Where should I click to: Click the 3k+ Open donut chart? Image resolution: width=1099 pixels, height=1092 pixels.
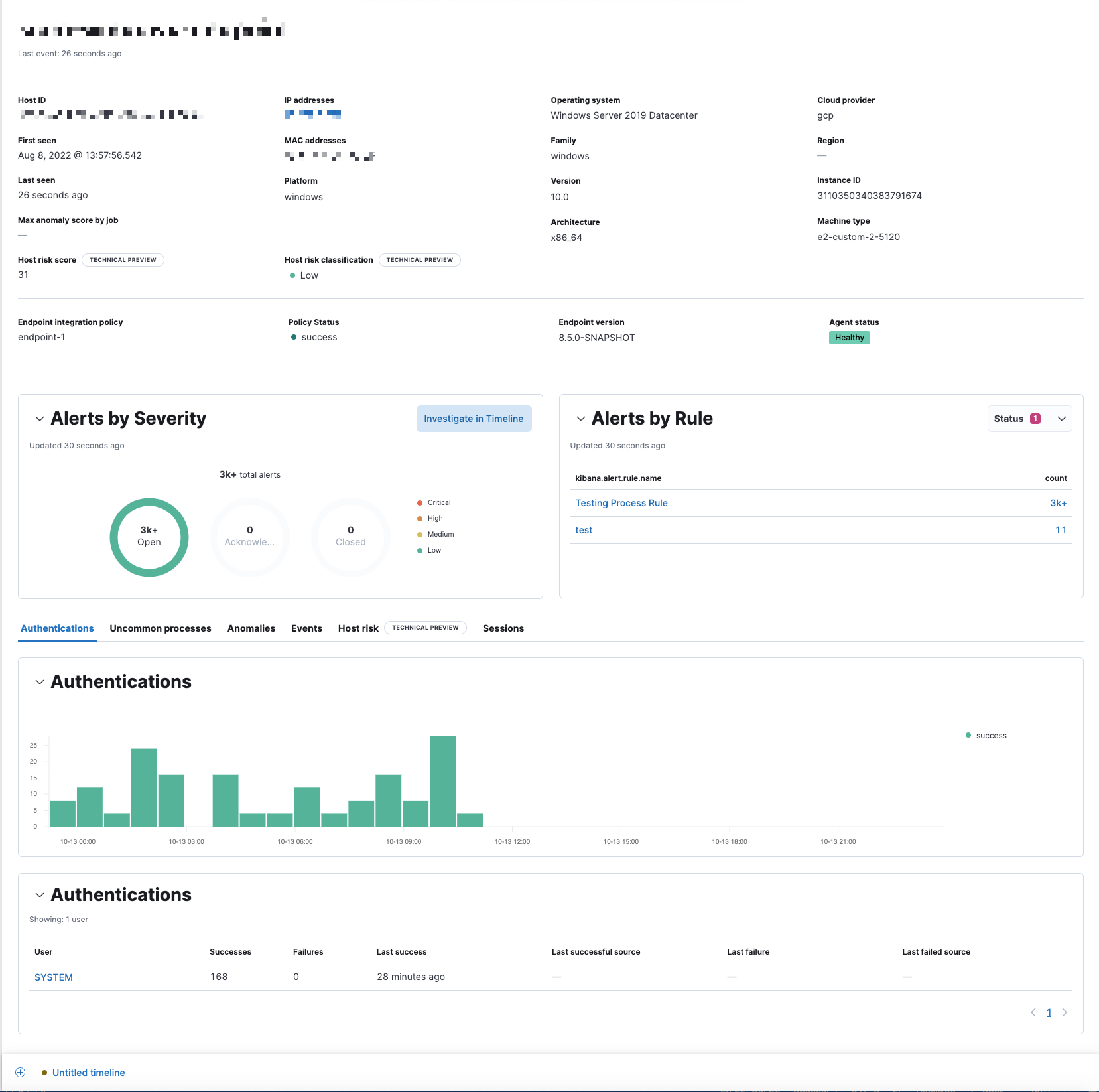tap(149, 537)
